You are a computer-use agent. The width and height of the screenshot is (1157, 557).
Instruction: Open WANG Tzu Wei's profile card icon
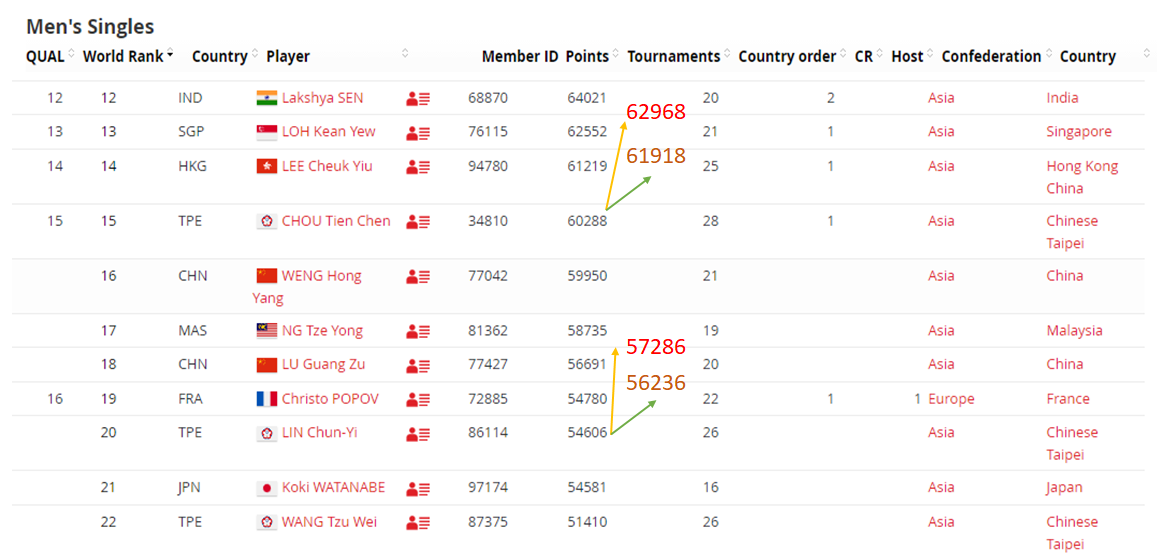418,522
